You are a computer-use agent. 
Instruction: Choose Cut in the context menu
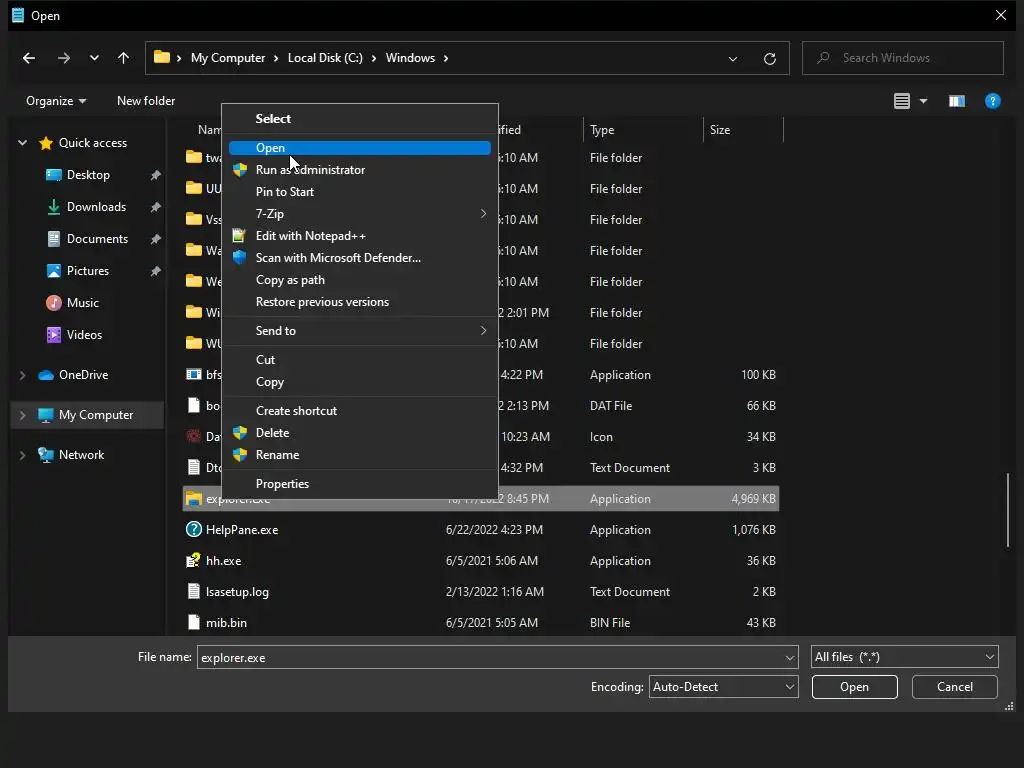pyautogui.click(x=359, y=360)
